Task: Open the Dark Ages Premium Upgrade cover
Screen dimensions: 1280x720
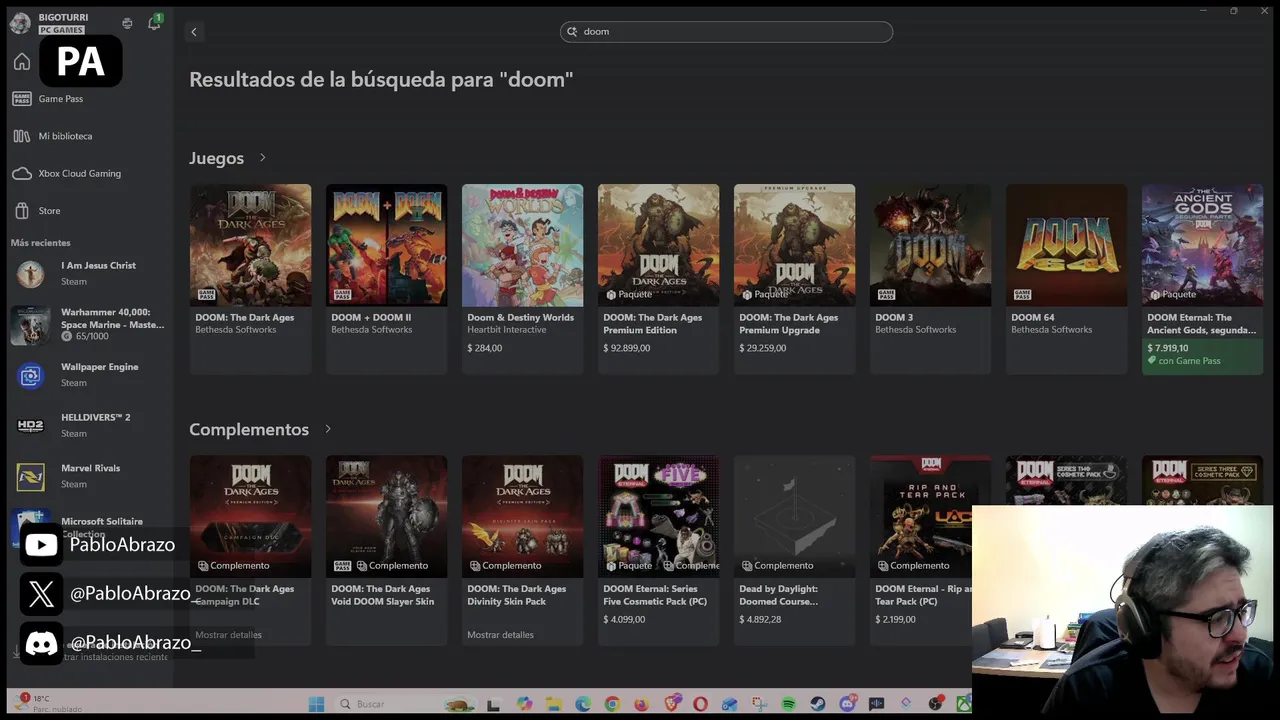Action: point(794,245)
